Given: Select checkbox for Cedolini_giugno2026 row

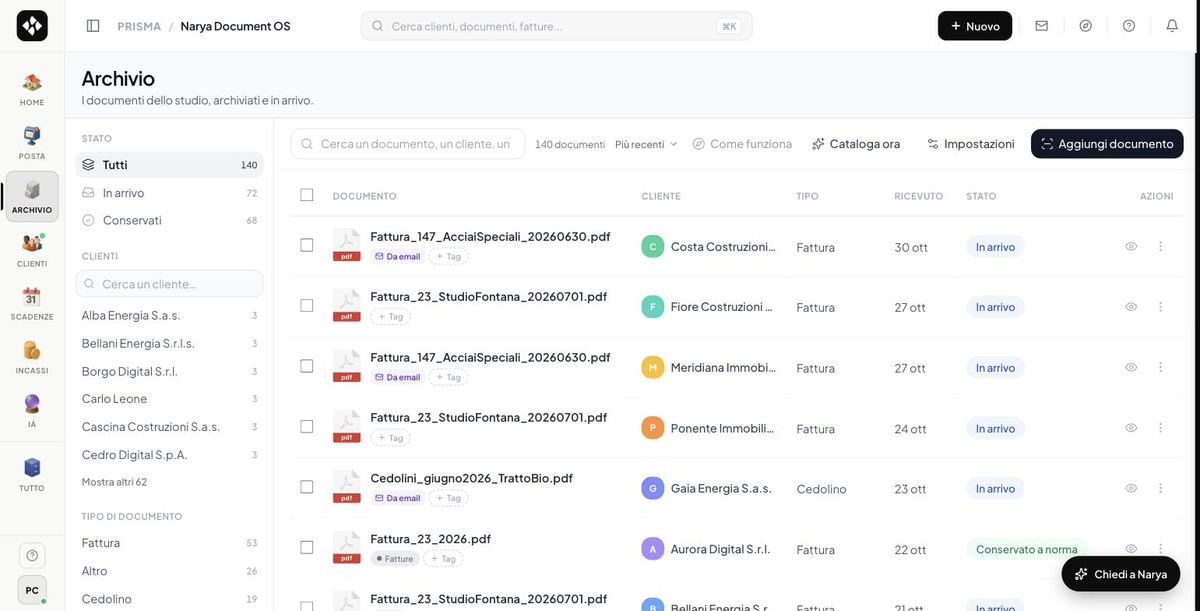Looking at the screenshot, I should 307,487.
